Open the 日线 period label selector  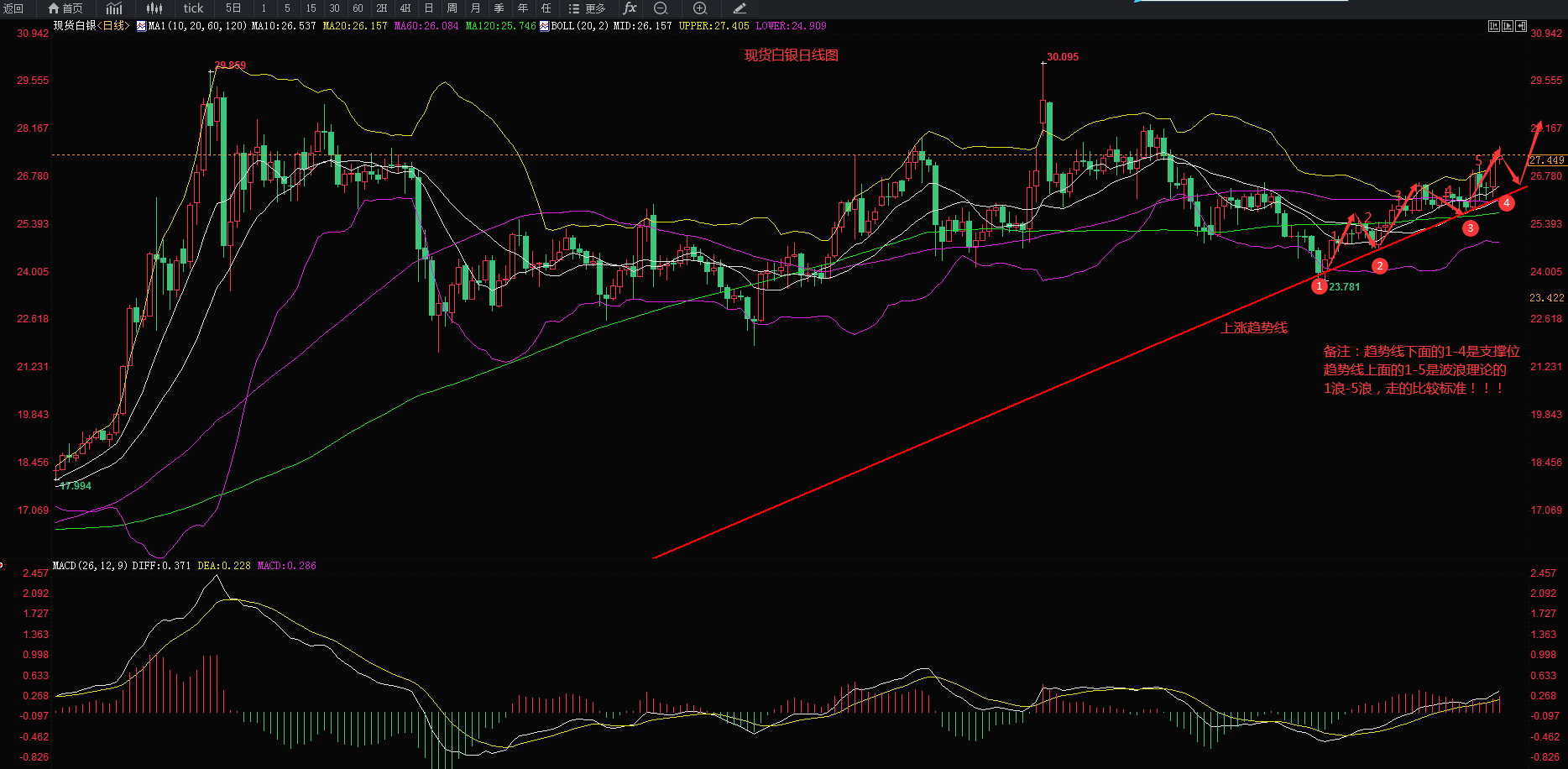pos(112,26)
